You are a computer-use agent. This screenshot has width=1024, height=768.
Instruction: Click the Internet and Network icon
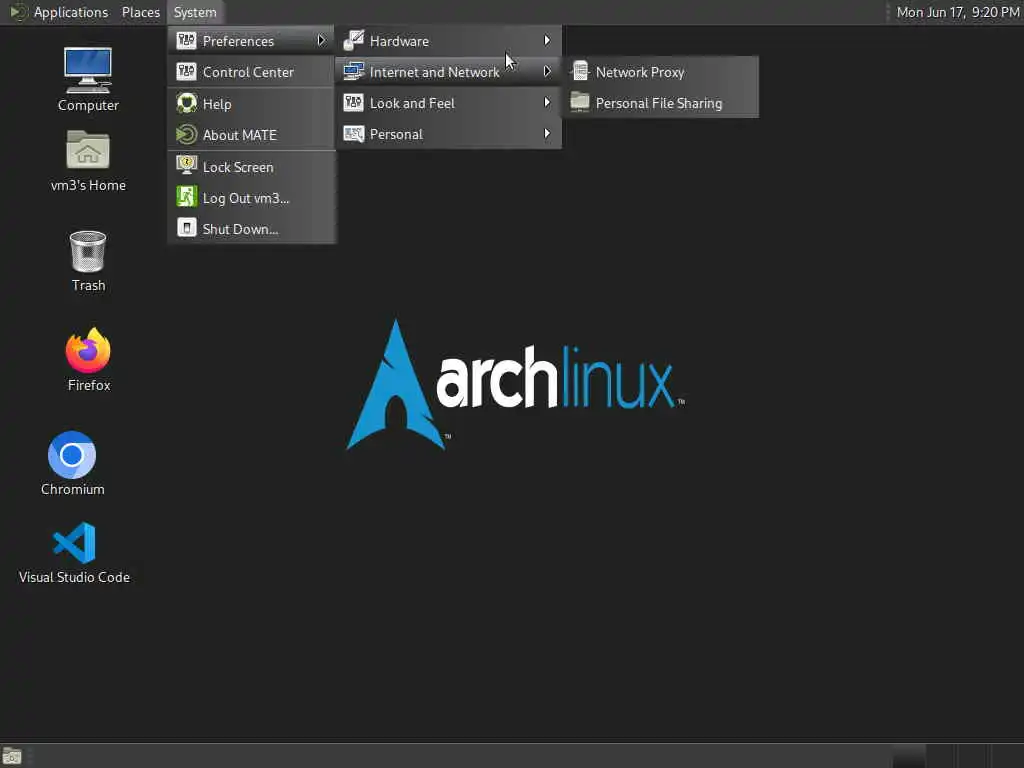click(x=353, y=71)
